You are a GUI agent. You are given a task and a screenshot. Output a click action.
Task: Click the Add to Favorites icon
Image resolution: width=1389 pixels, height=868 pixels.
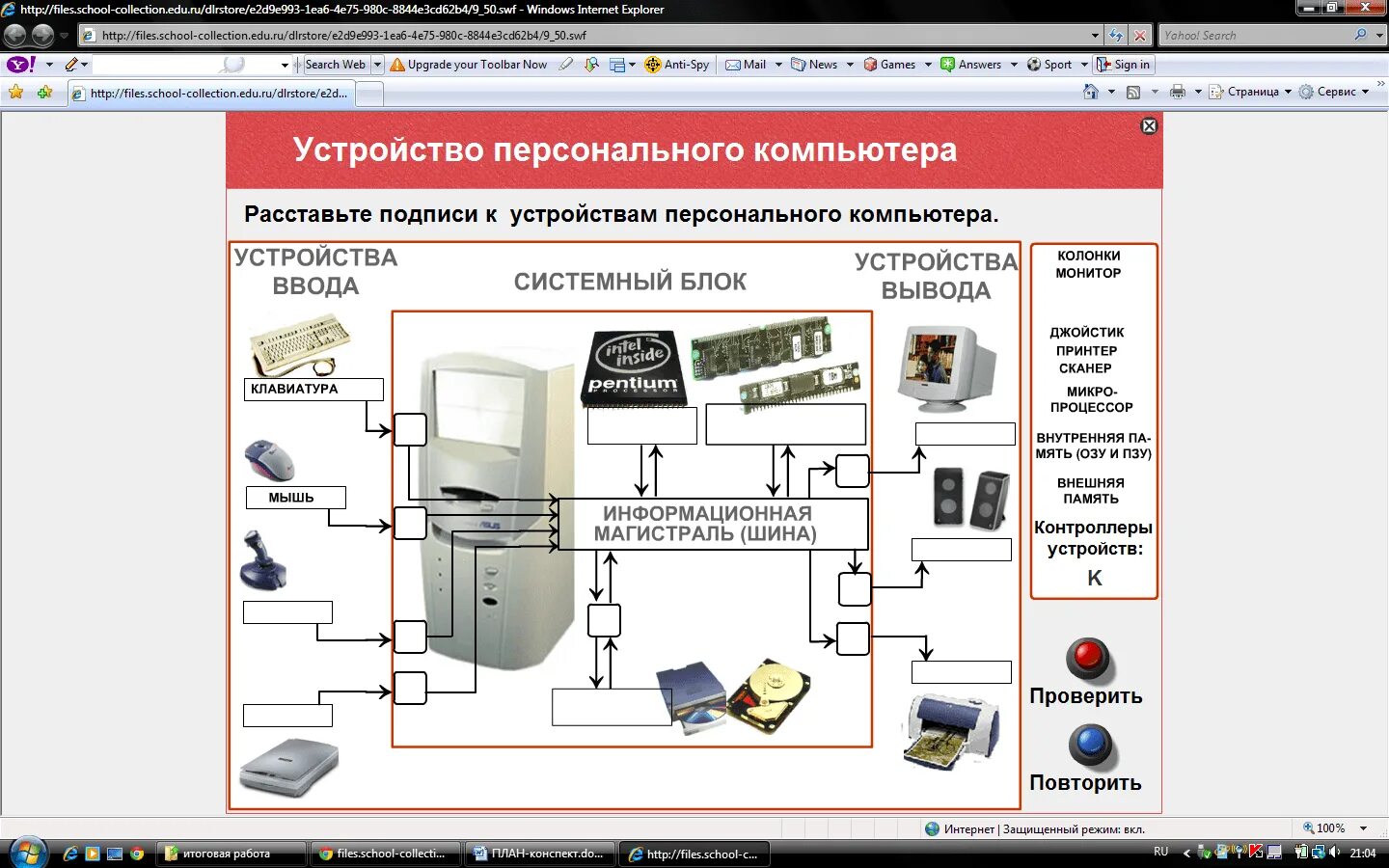tap(44, 93)
